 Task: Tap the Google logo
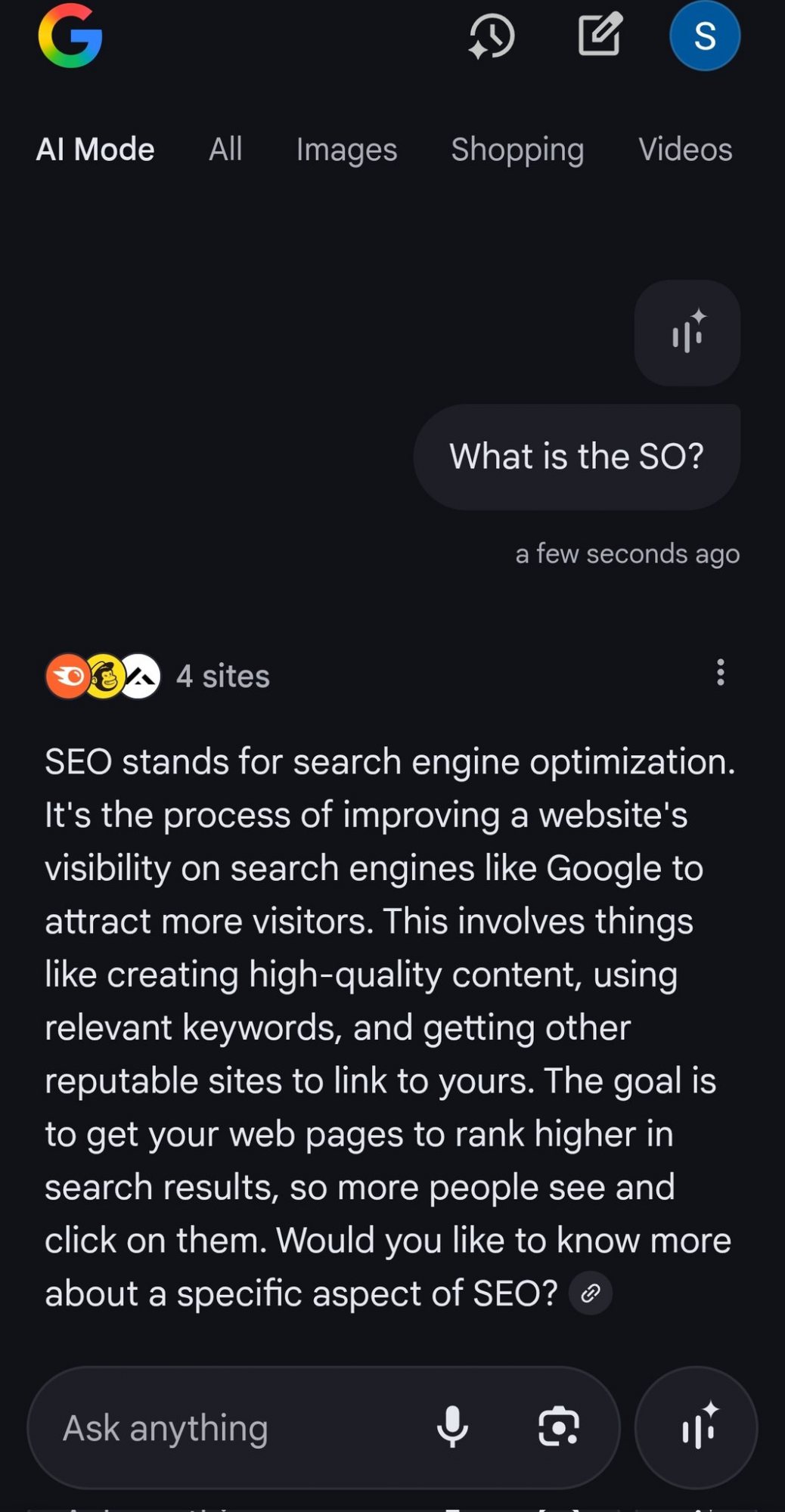click(x=70, y=36)
